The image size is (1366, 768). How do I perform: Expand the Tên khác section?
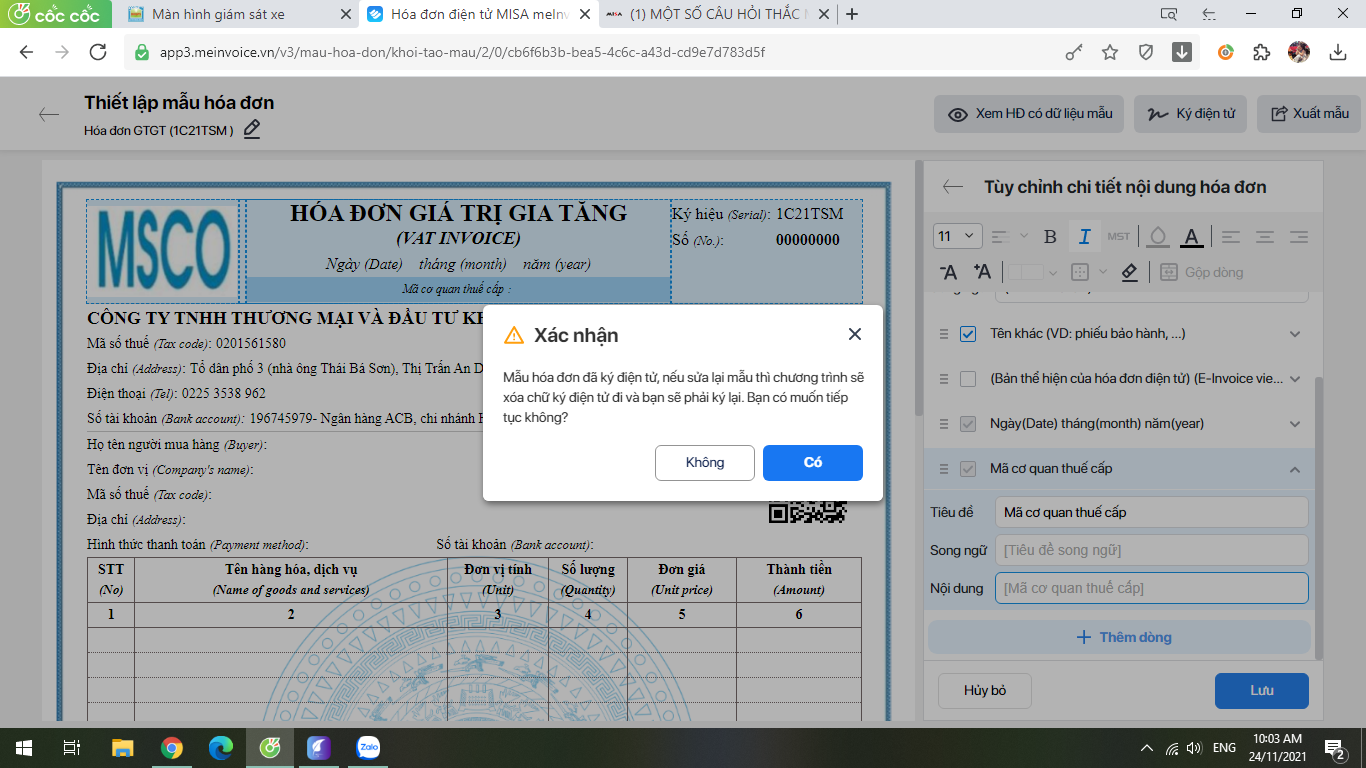pos(1295,334)
